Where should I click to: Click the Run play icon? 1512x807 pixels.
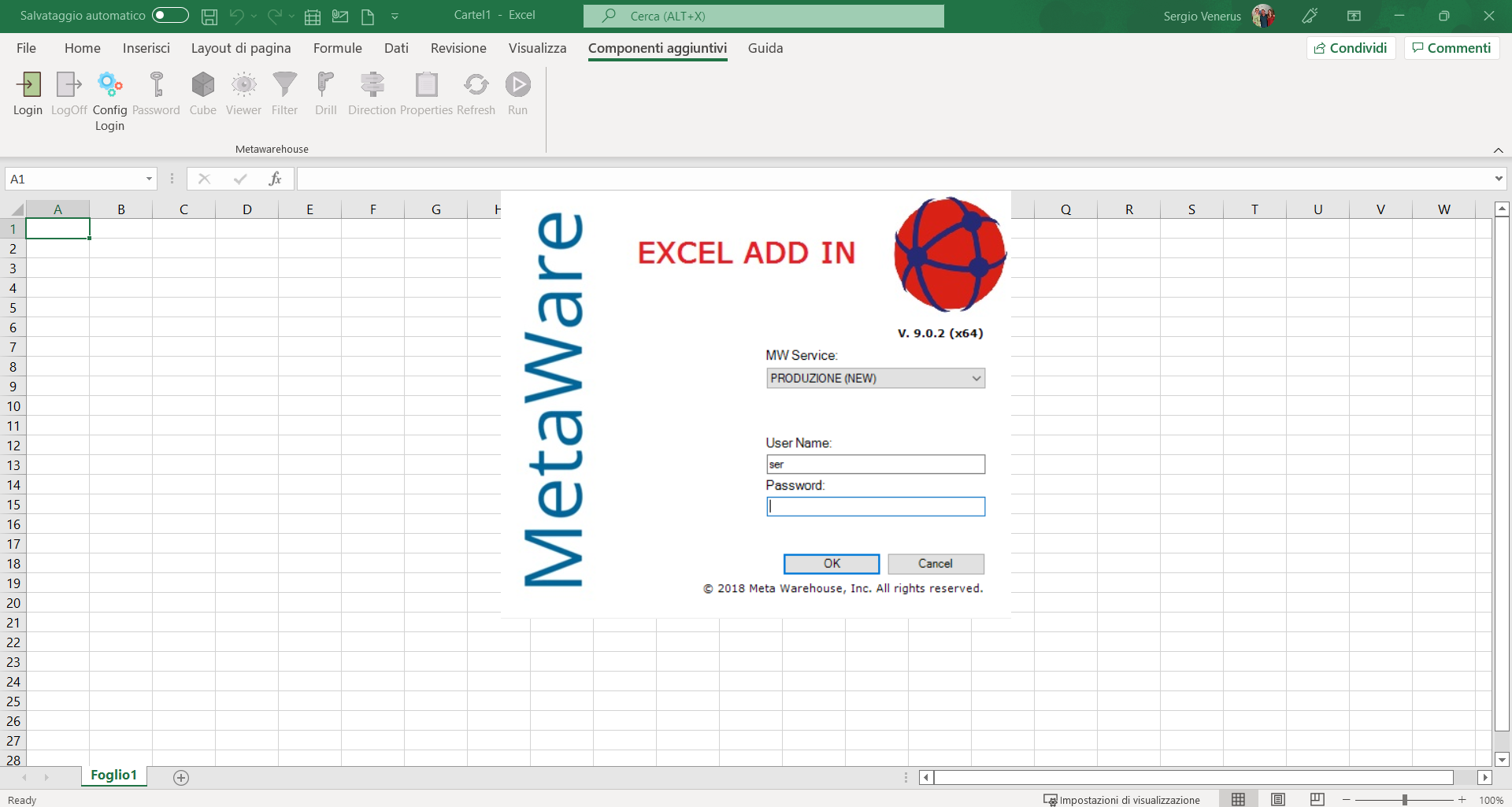(x=517, y=84)
